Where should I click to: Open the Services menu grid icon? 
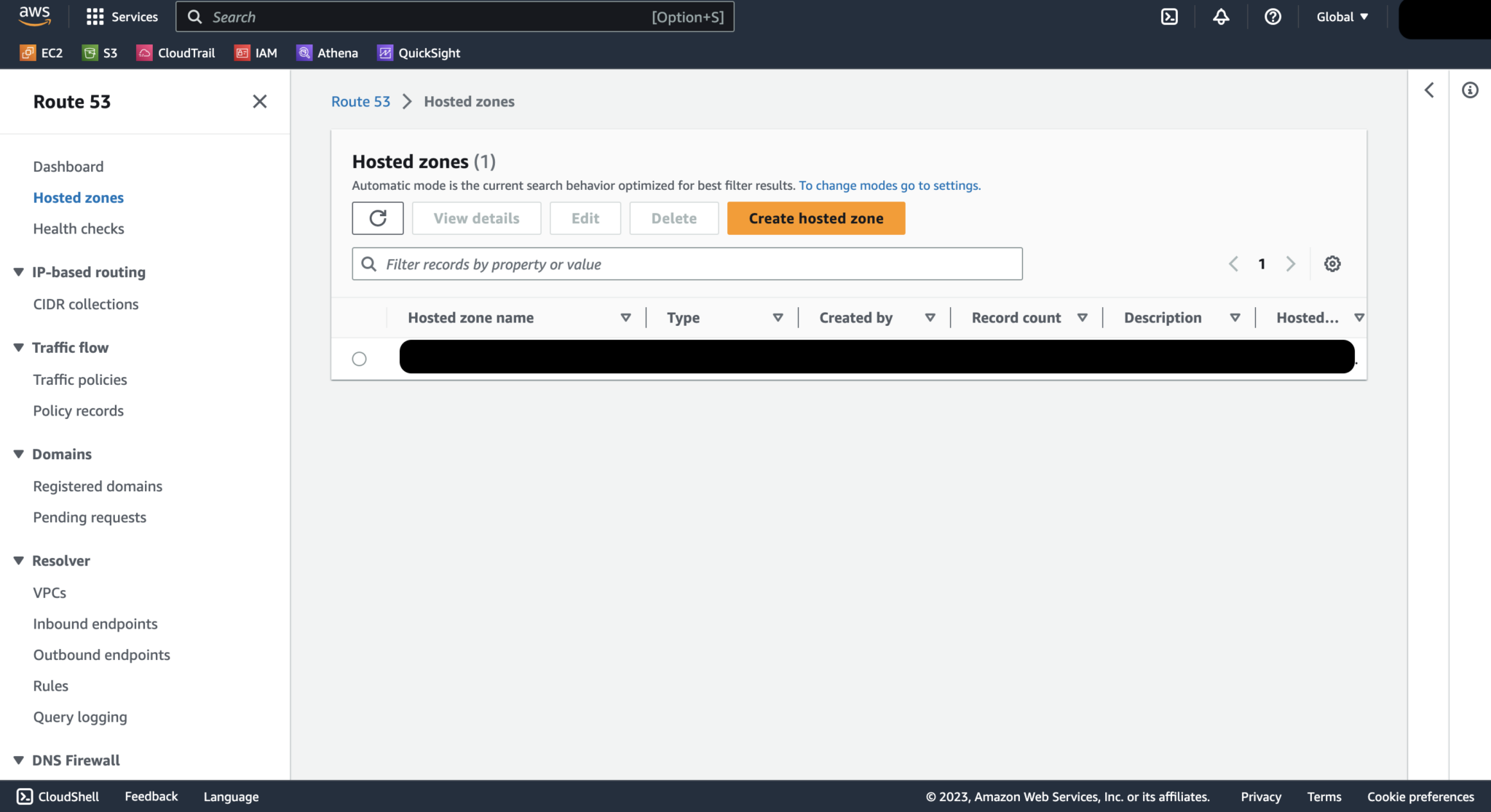click(x=95, y=16)
